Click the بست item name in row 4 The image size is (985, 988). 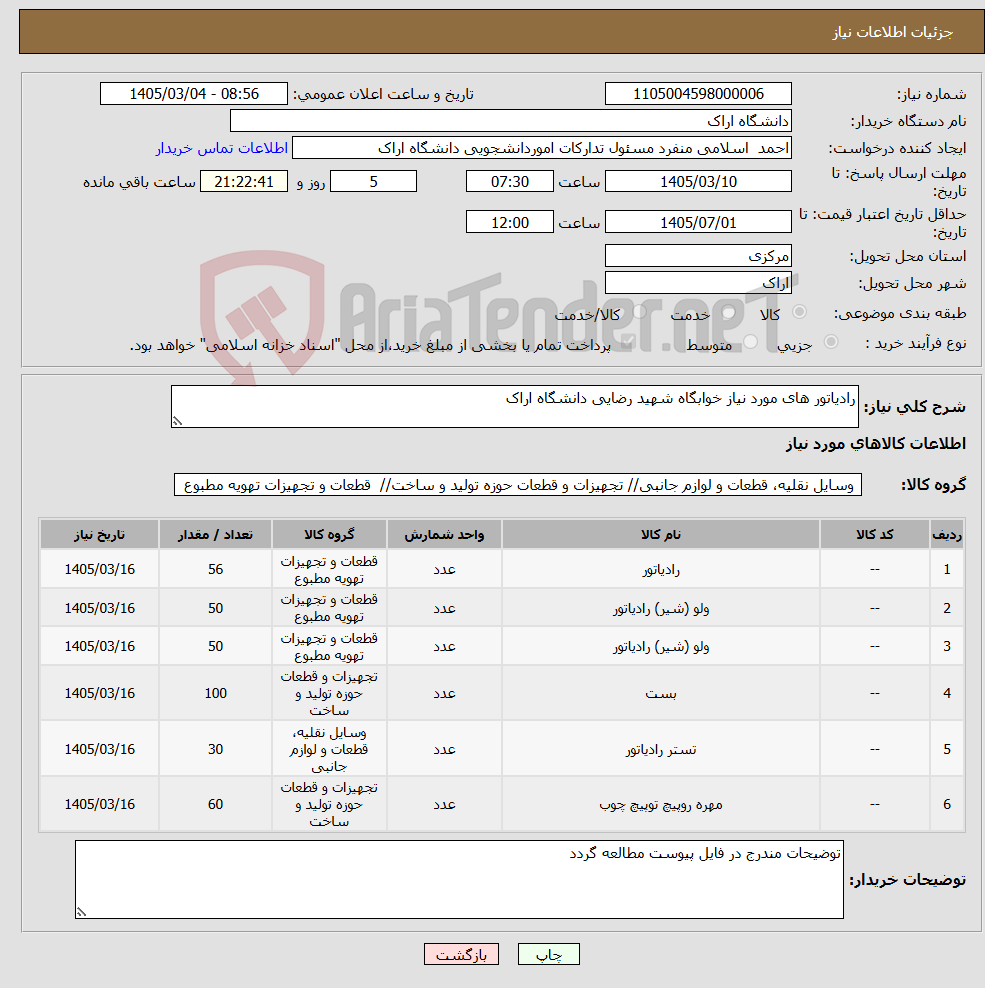click(x=660, y=694)
